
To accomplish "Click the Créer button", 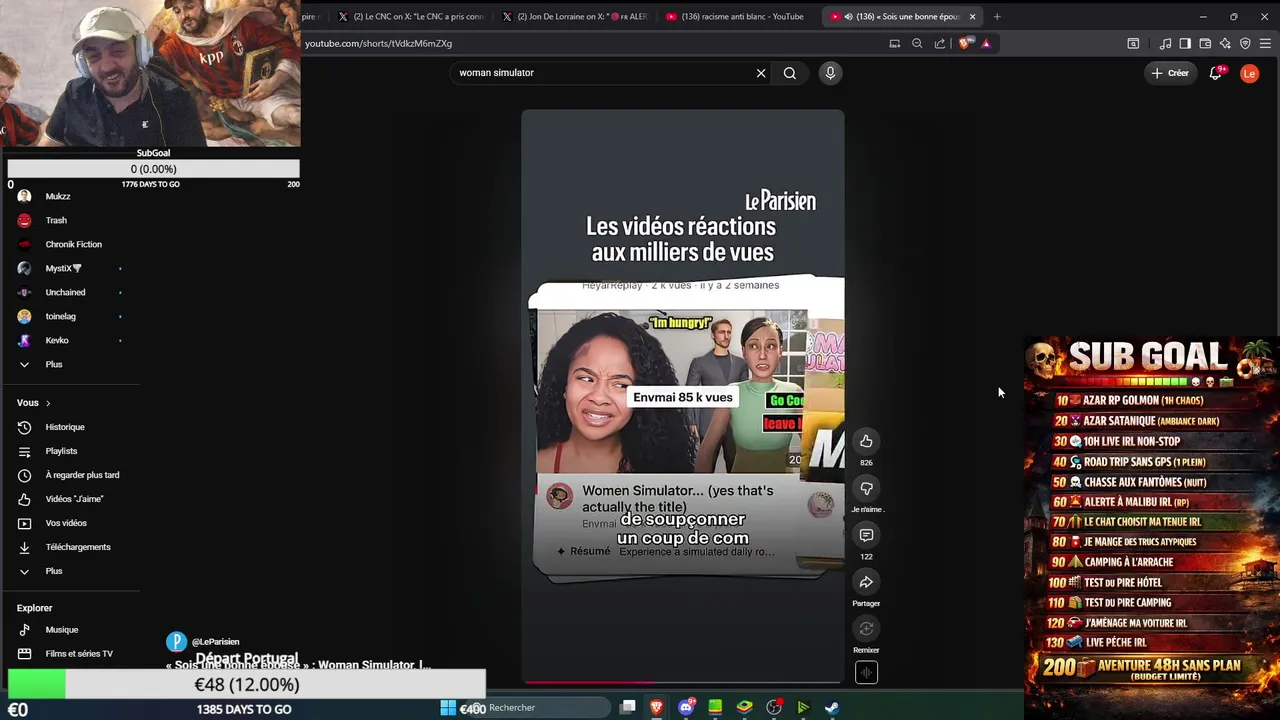I will (x=1170, y=73).
